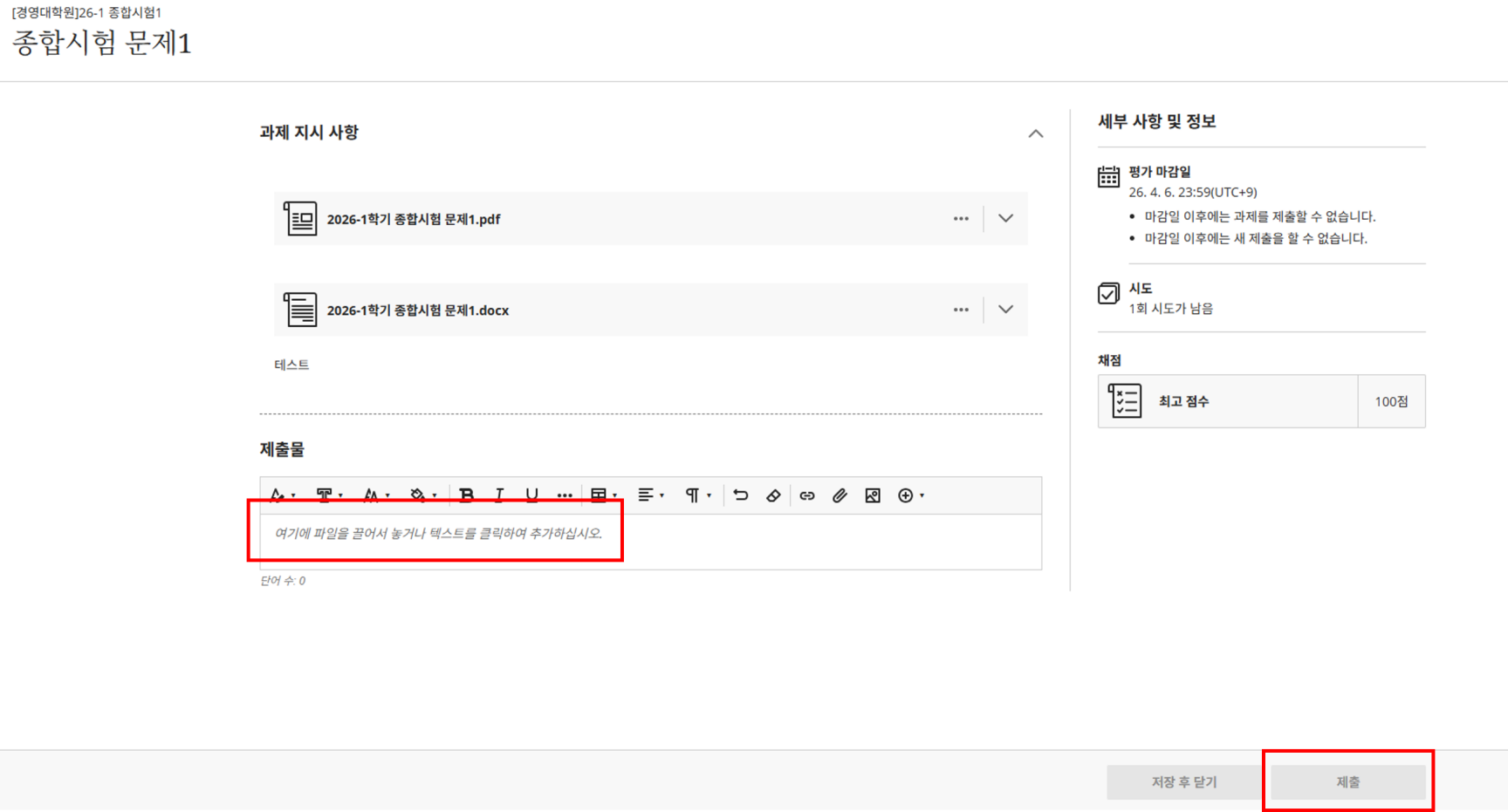The image size is (1508, 812).
Task: Click the insert link icon
Action: click(x=807, y=495)
